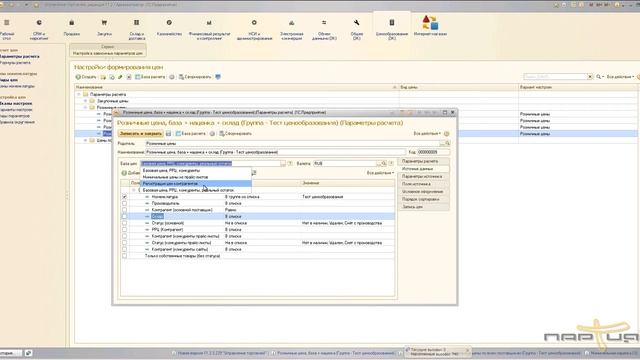Collapse the Параметры расчета tree folder

79,94
